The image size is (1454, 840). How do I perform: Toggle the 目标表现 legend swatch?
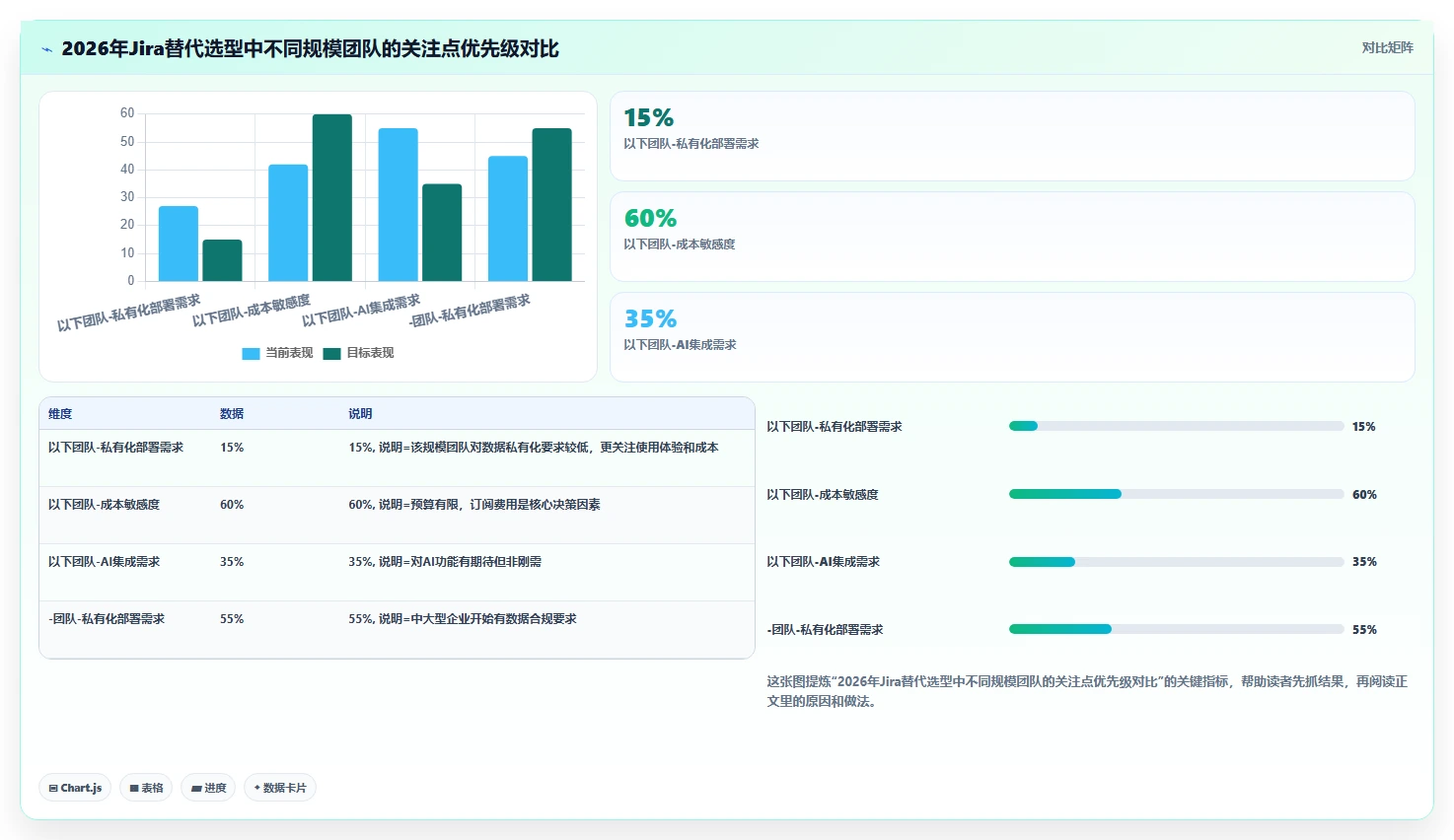[x=331, y=353]
